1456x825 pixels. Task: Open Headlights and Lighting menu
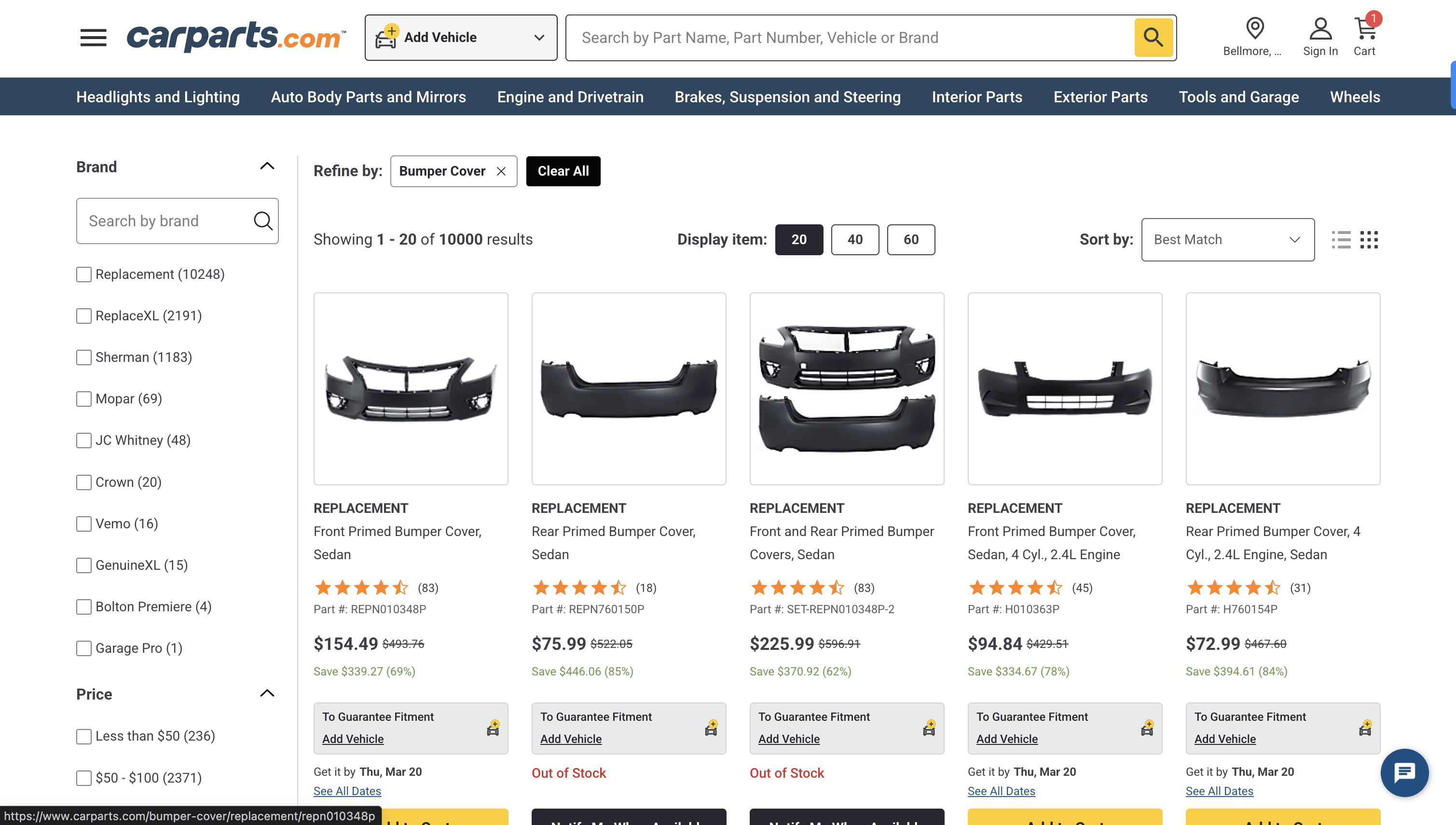pos(158,97)
